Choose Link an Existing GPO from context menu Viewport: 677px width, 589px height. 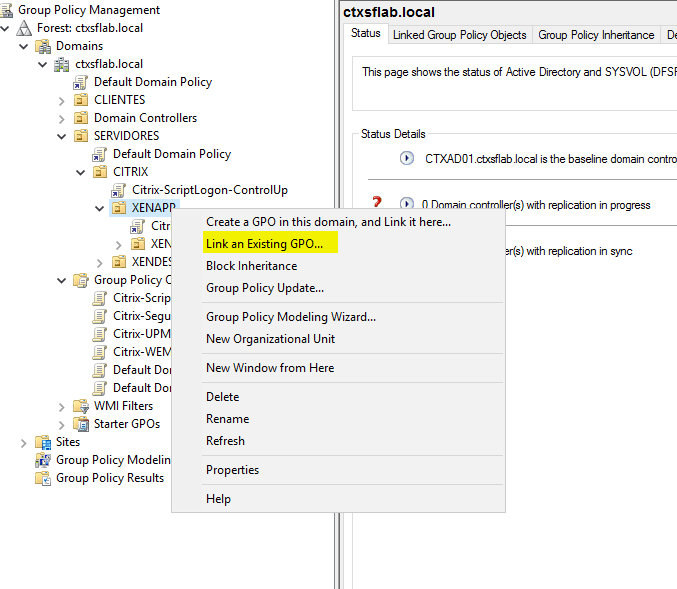[338, 244]
